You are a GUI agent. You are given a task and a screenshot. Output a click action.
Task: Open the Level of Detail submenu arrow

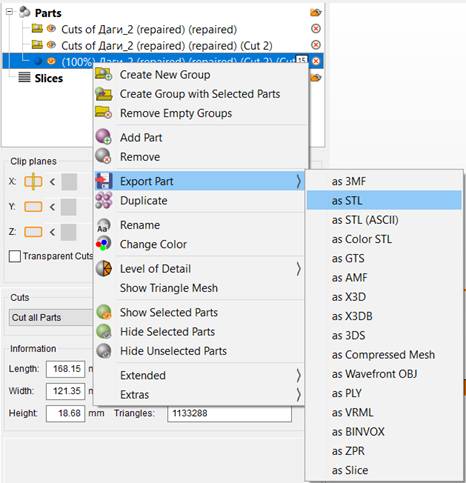click(x=298, y=269)
